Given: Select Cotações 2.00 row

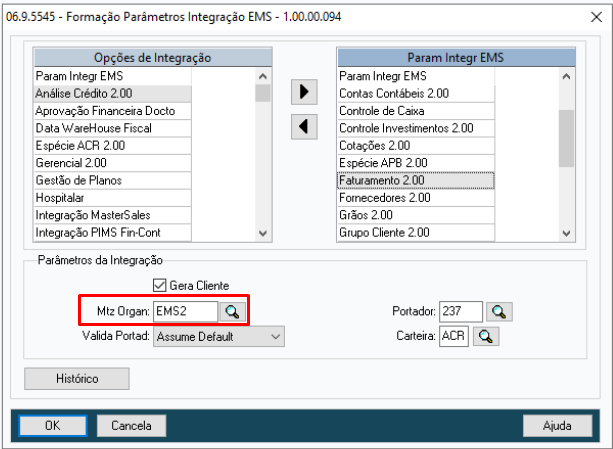Looking at the screenshot, I should [x=416, y=146].
